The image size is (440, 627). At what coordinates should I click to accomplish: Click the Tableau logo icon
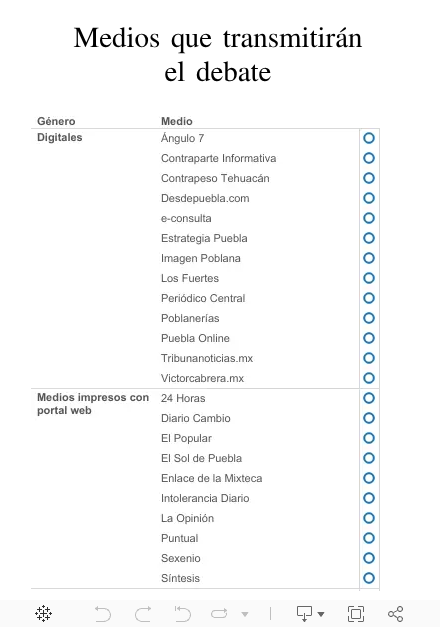43,613
